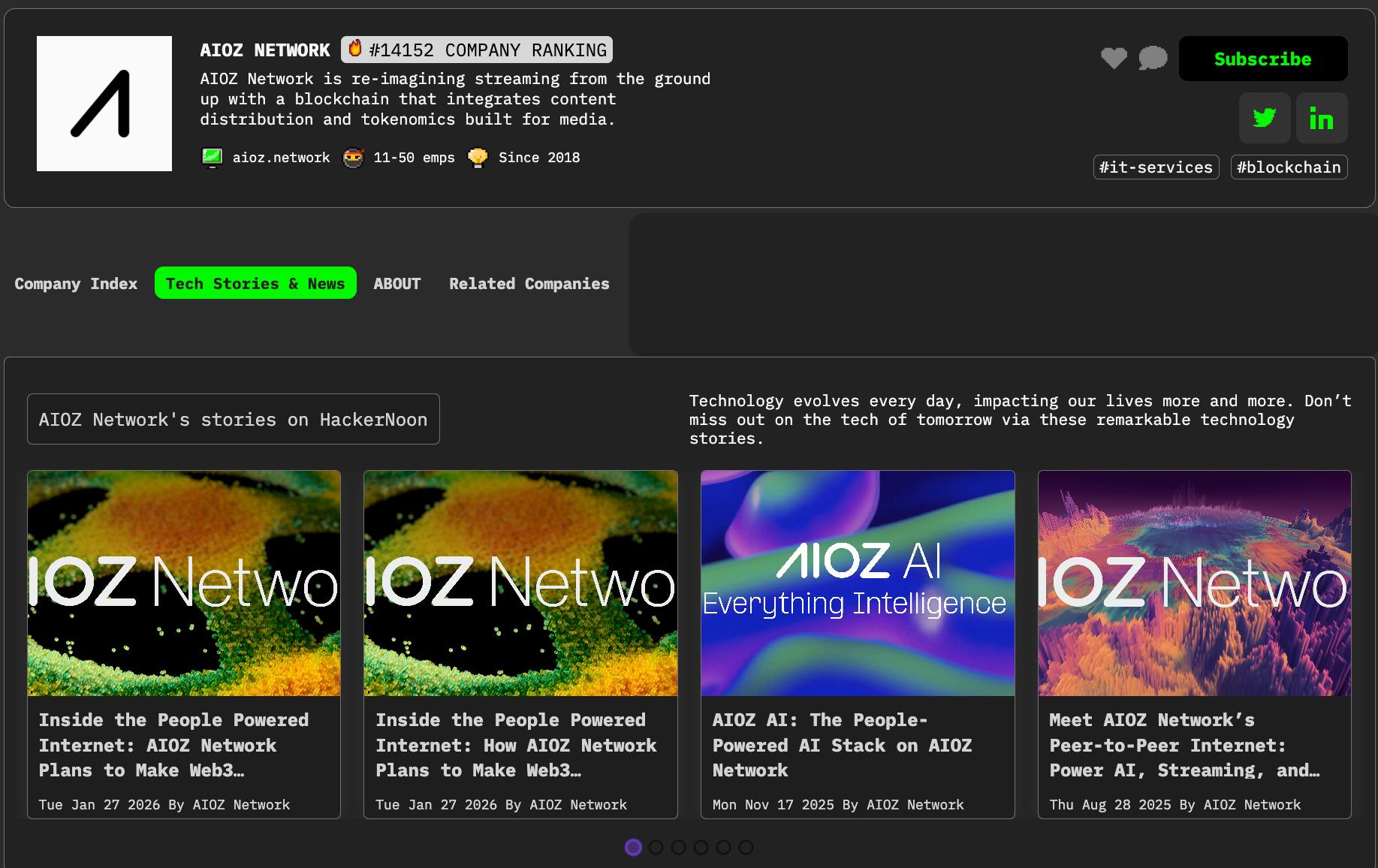Click the Subscribe button
Viewport: 1378px width, 868px height.
coord(1262,59)
